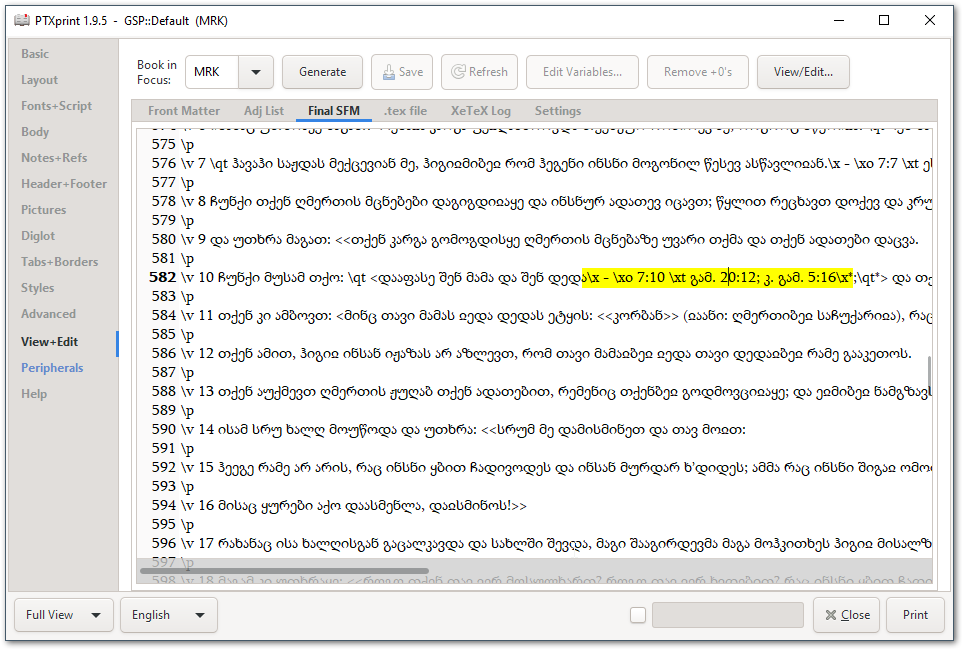This screenshot has width=963, height=650.
Task: Open the .tex file tab
Action: [x=404, y=111]
